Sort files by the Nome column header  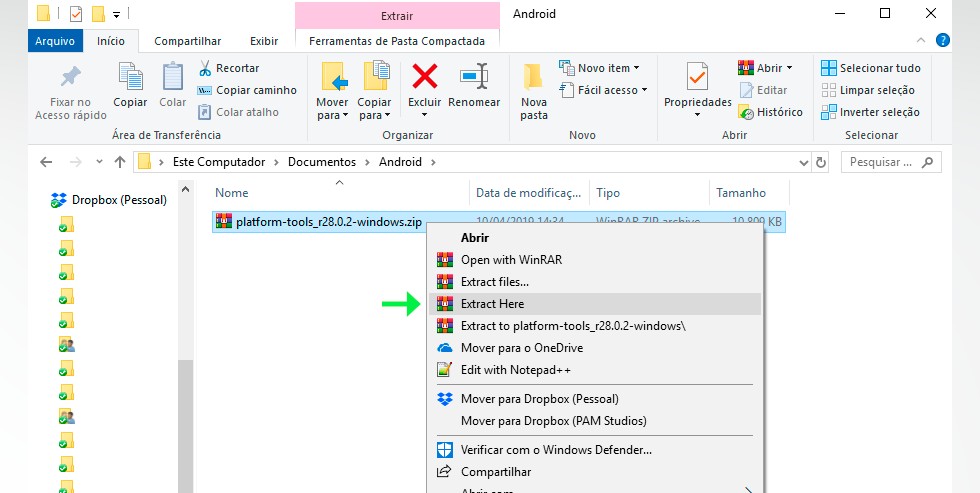pos(232,193)
